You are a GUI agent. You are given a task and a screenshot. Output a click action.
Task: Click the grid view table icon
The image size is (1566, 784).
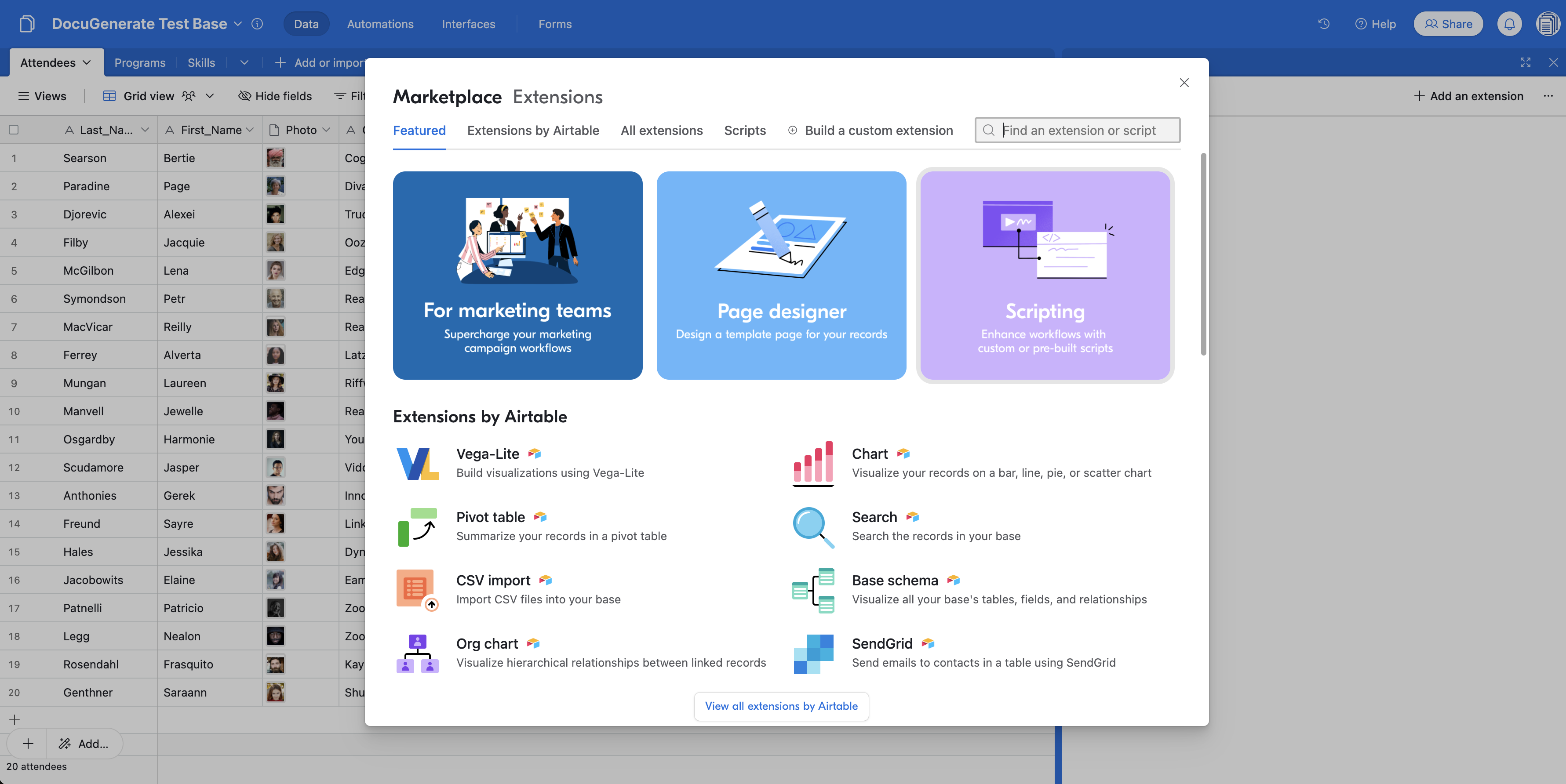[109, 95]
